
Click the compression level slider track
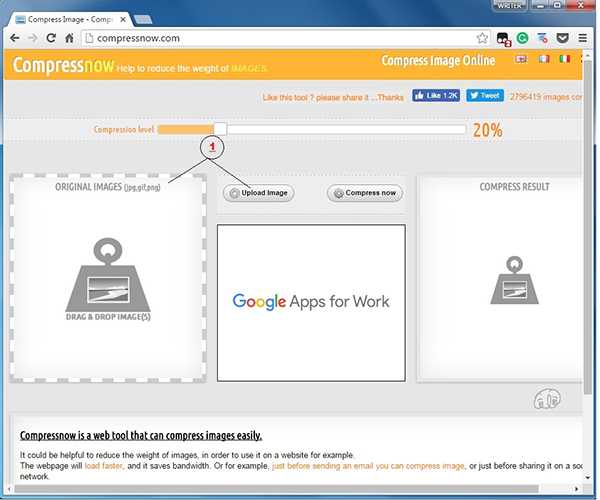point(311,129)
